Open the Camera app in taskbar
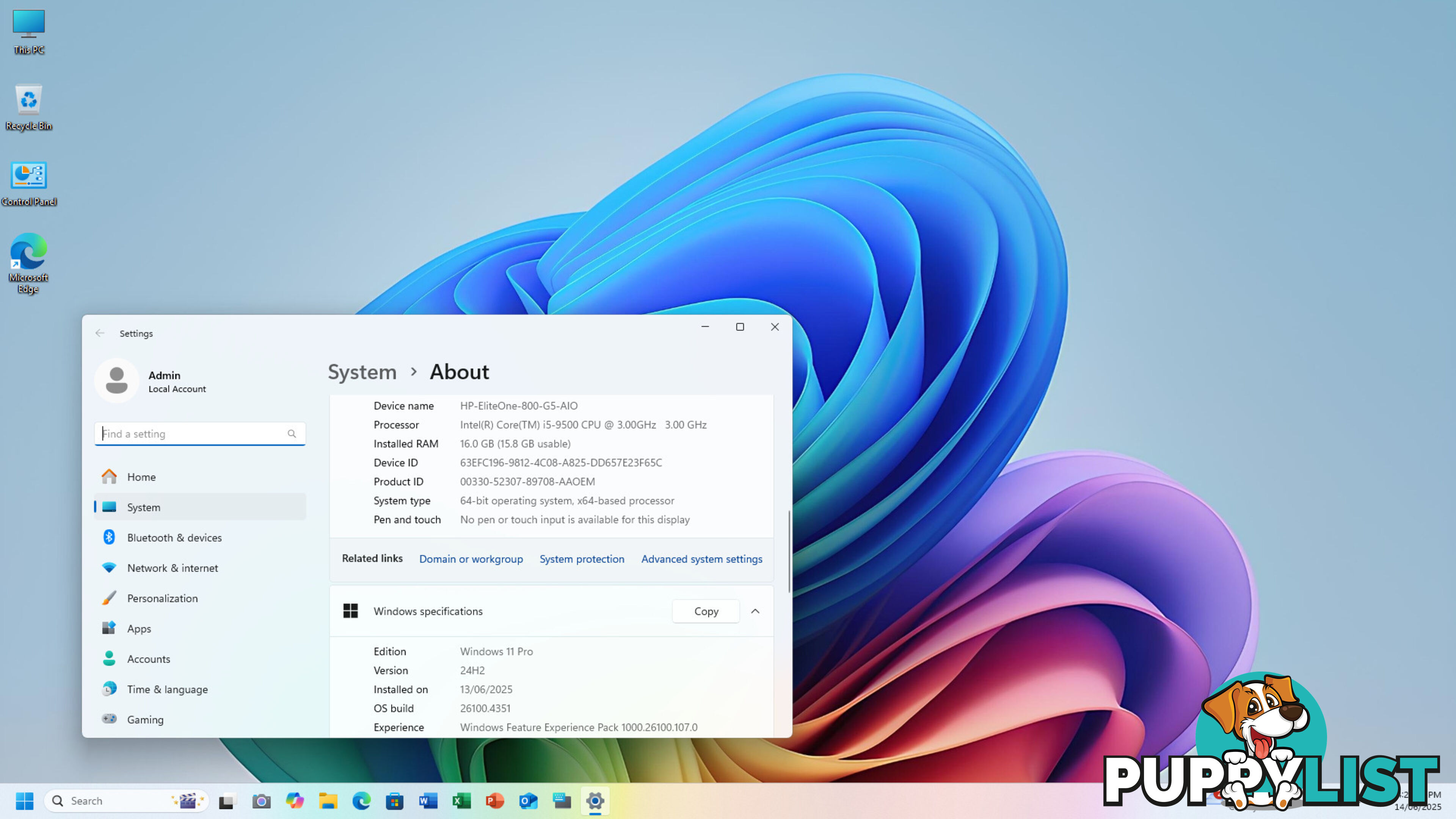This screenshot has width=1456, height=819. 261,801
